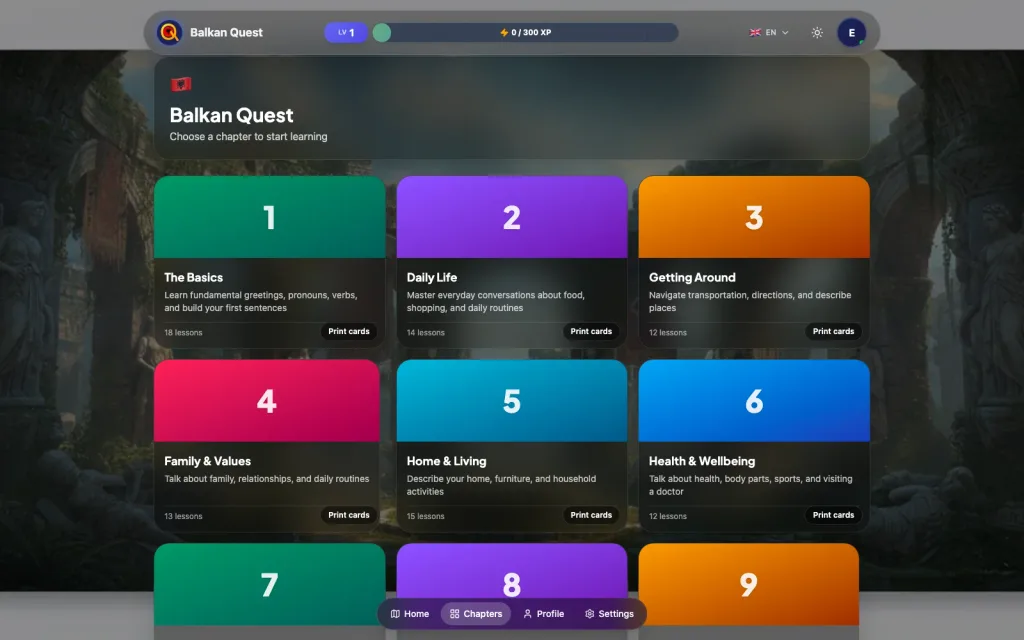Click the Albanian flag icon
Image resolution: width=1024 pixels, height=640 pixels.
click(181, 84)
